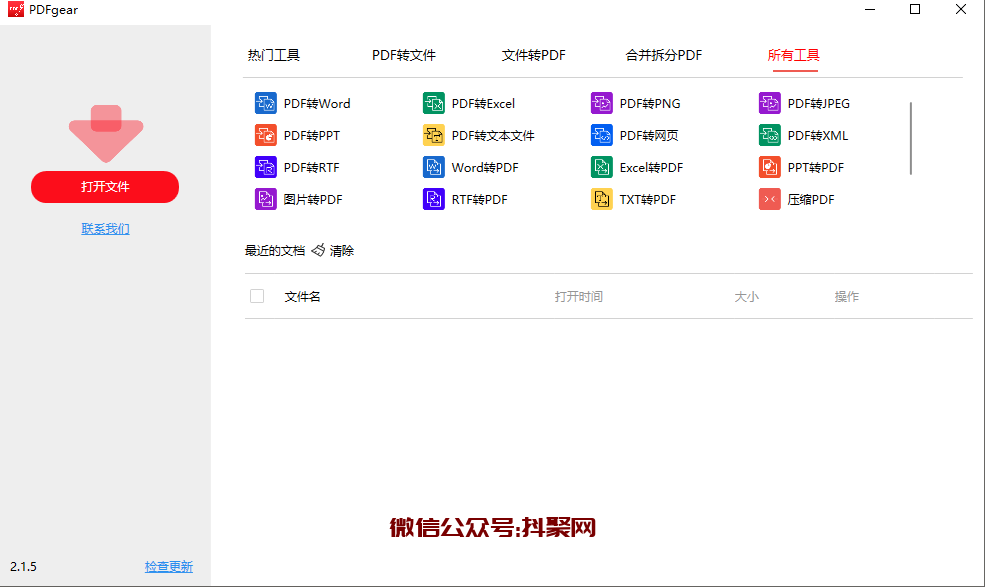Click the version number 2.1.5

click(23, 566)
